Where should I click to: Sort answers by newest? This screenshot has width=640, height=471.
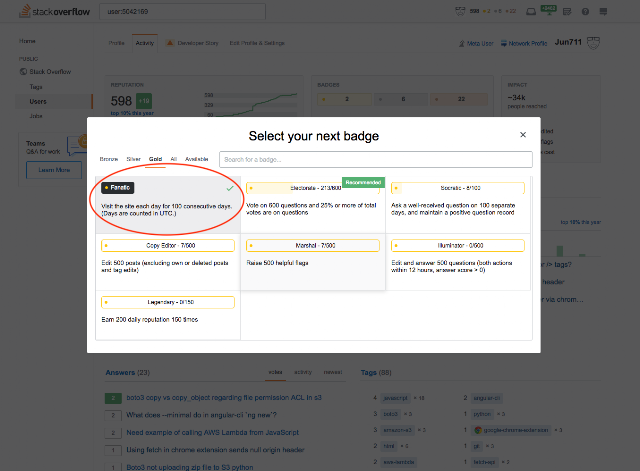pyautogui.click(x=333, y=372)
